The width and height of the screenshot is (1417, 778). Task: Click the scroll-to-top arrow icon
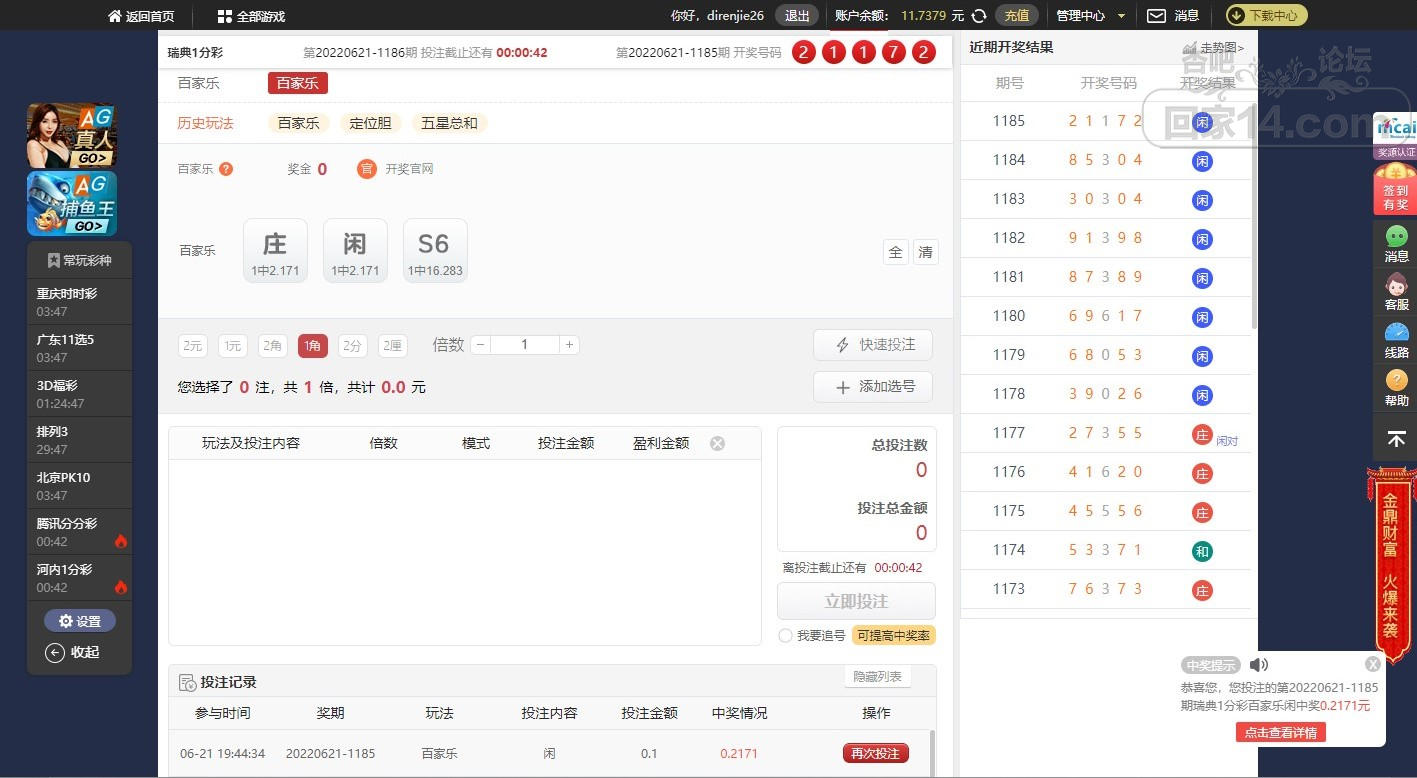1396,439
